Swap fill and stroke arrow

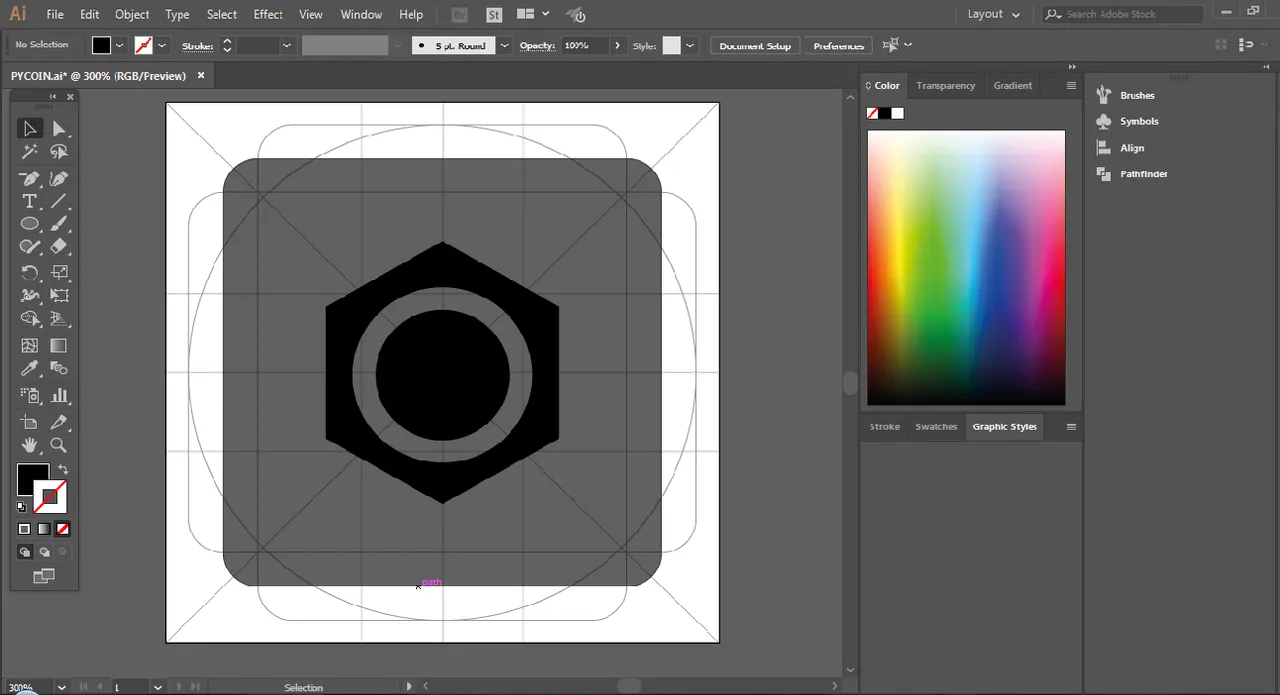63,470
